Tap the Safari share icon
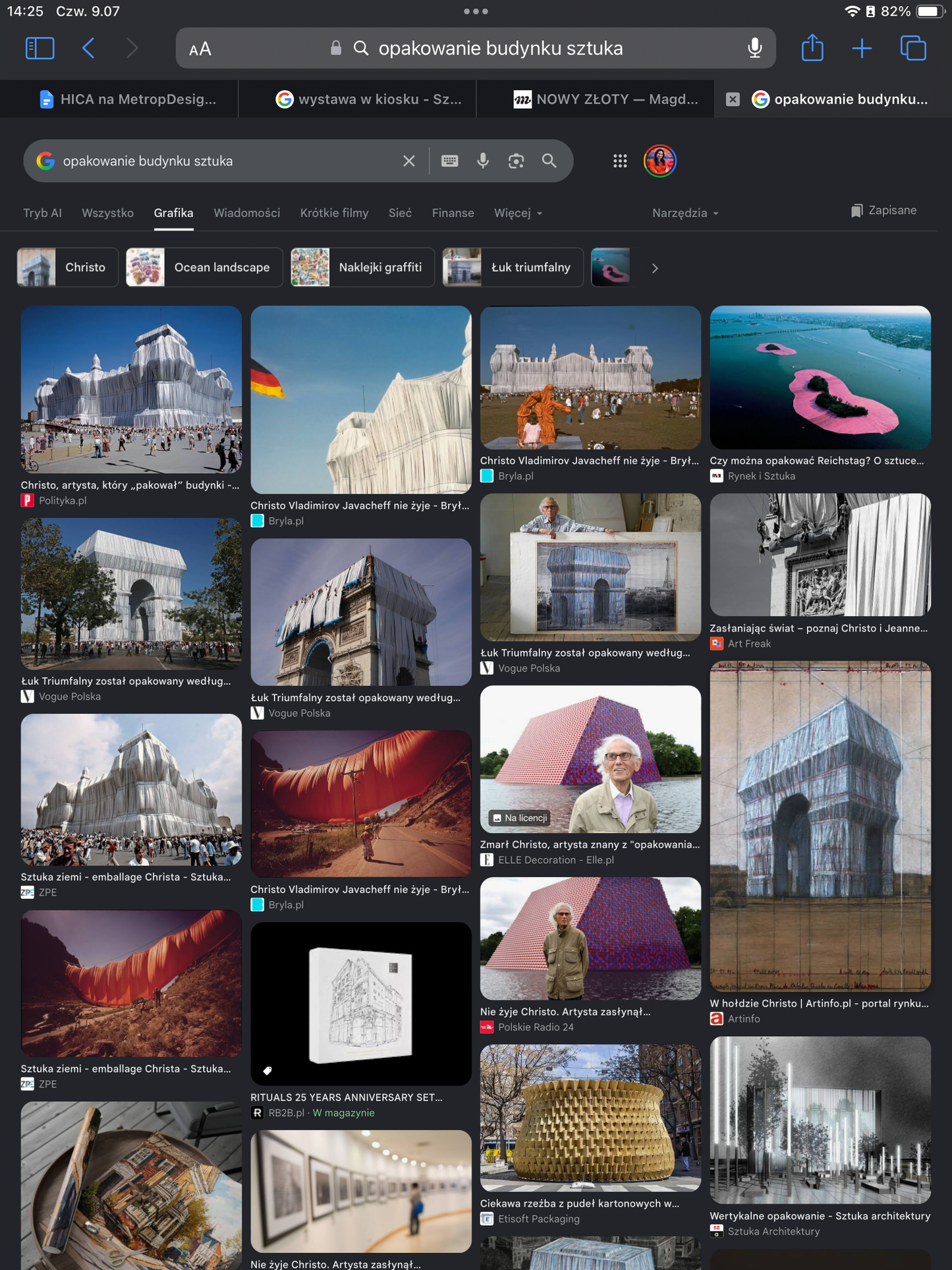The image size is (952, 1270). (812, 47)
